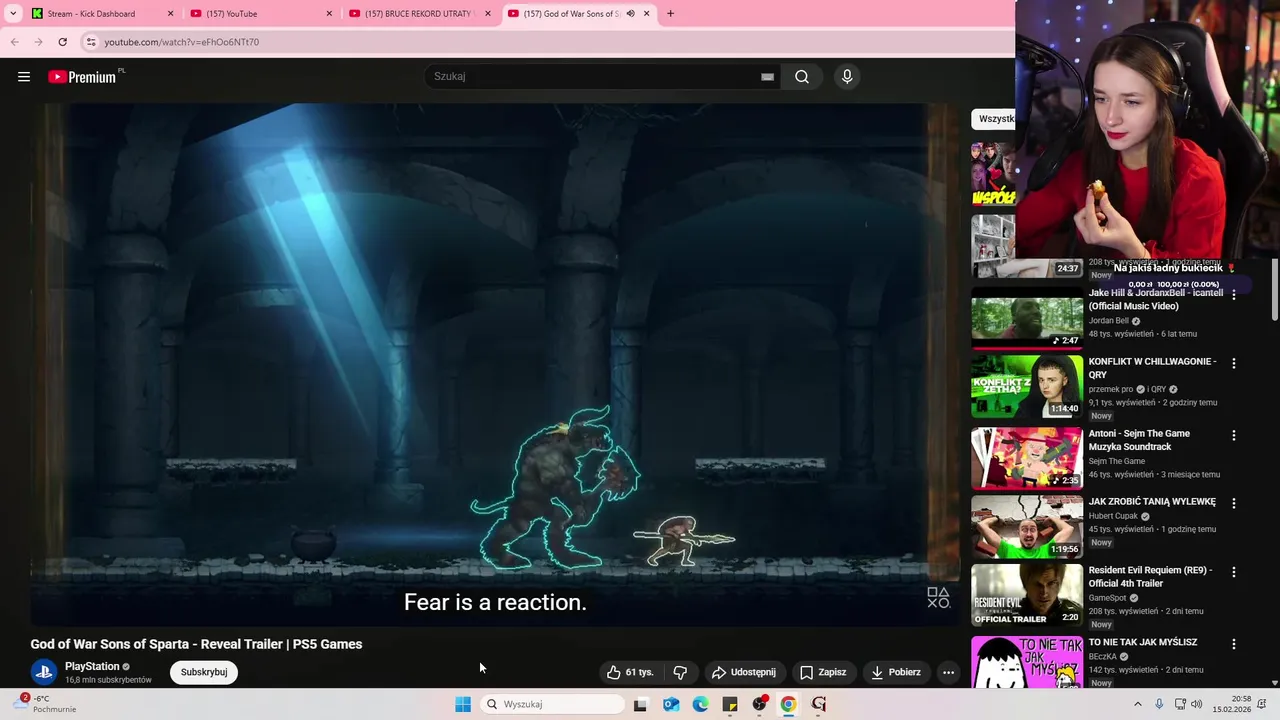Expand the Chrome tab search dropdown
This screenshot has width=1280, height=720.
13,14
